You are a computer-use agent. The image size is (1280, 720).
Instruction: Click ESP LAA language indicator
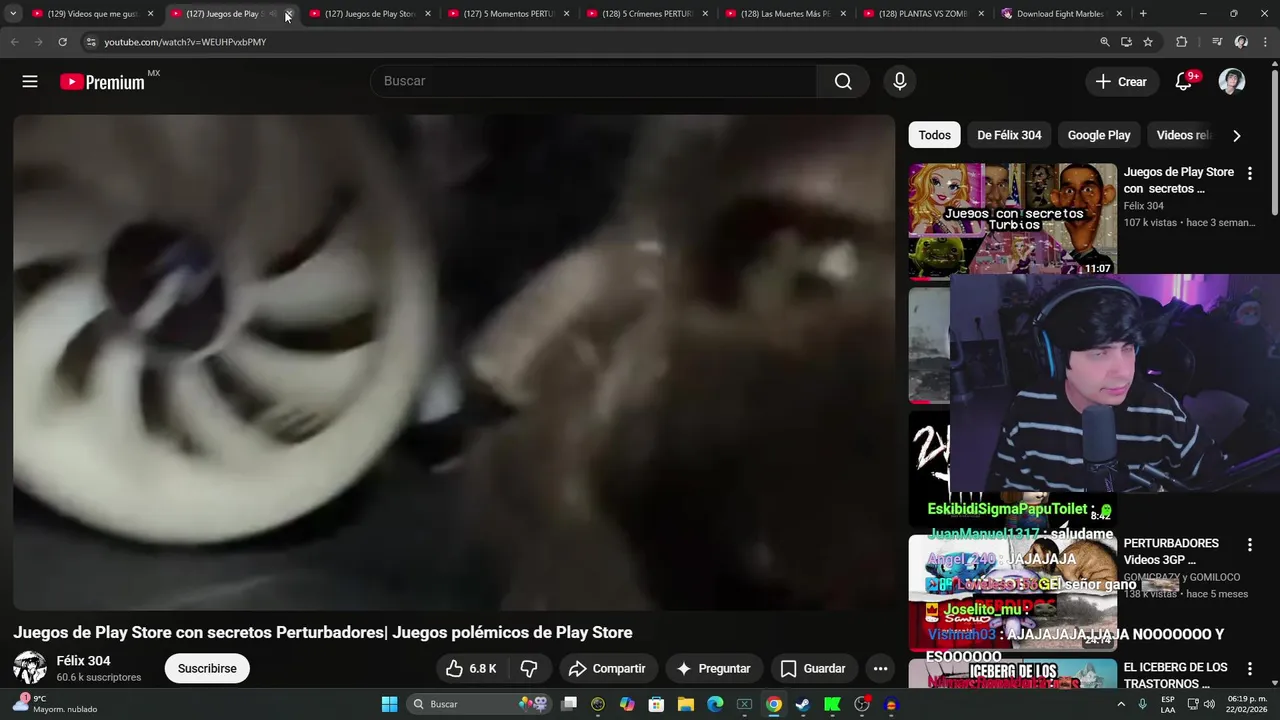tap(1168, 704)
